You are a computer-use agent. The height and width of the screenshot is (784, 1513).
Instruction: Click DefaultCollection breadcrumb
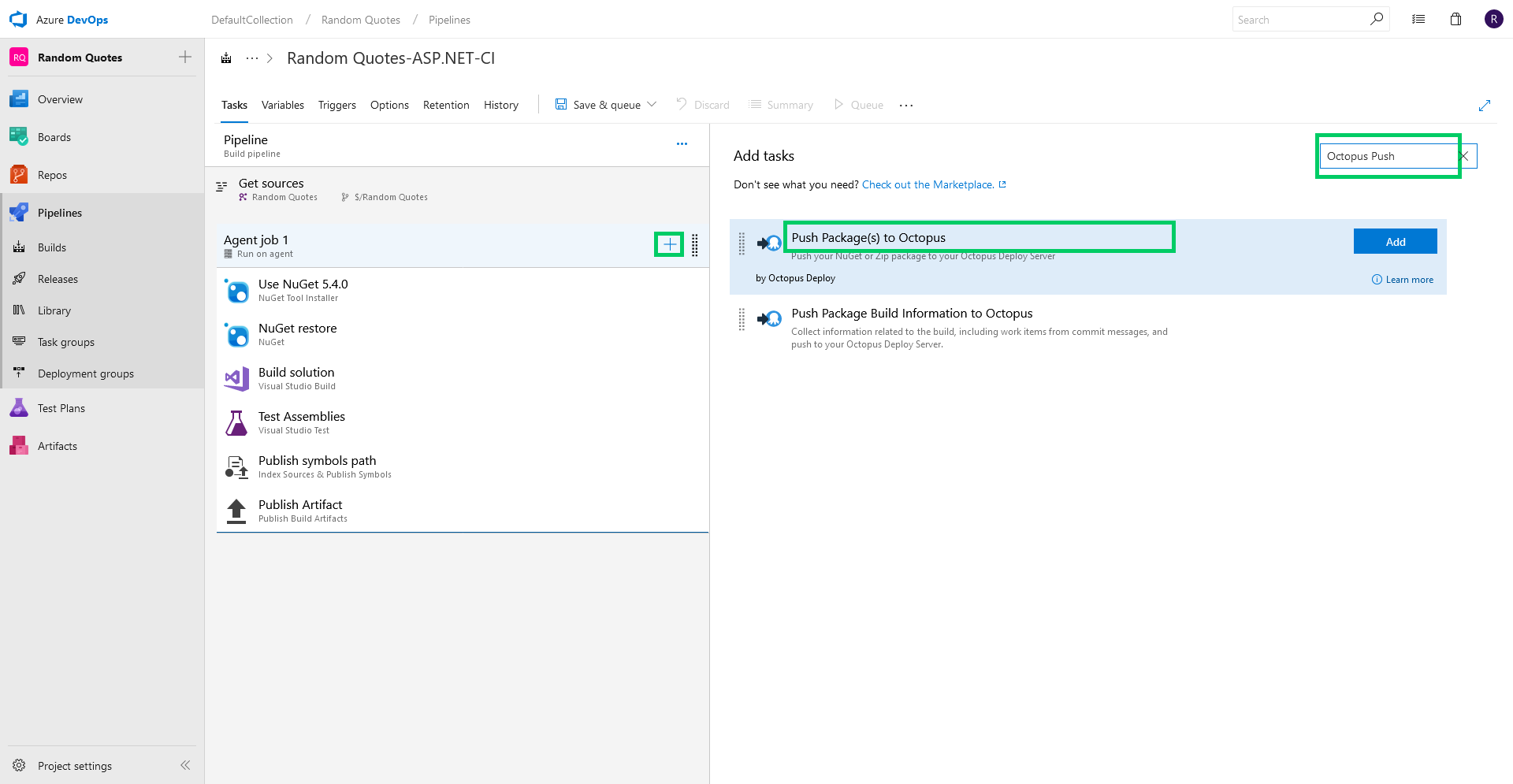(x=252, y=20)
